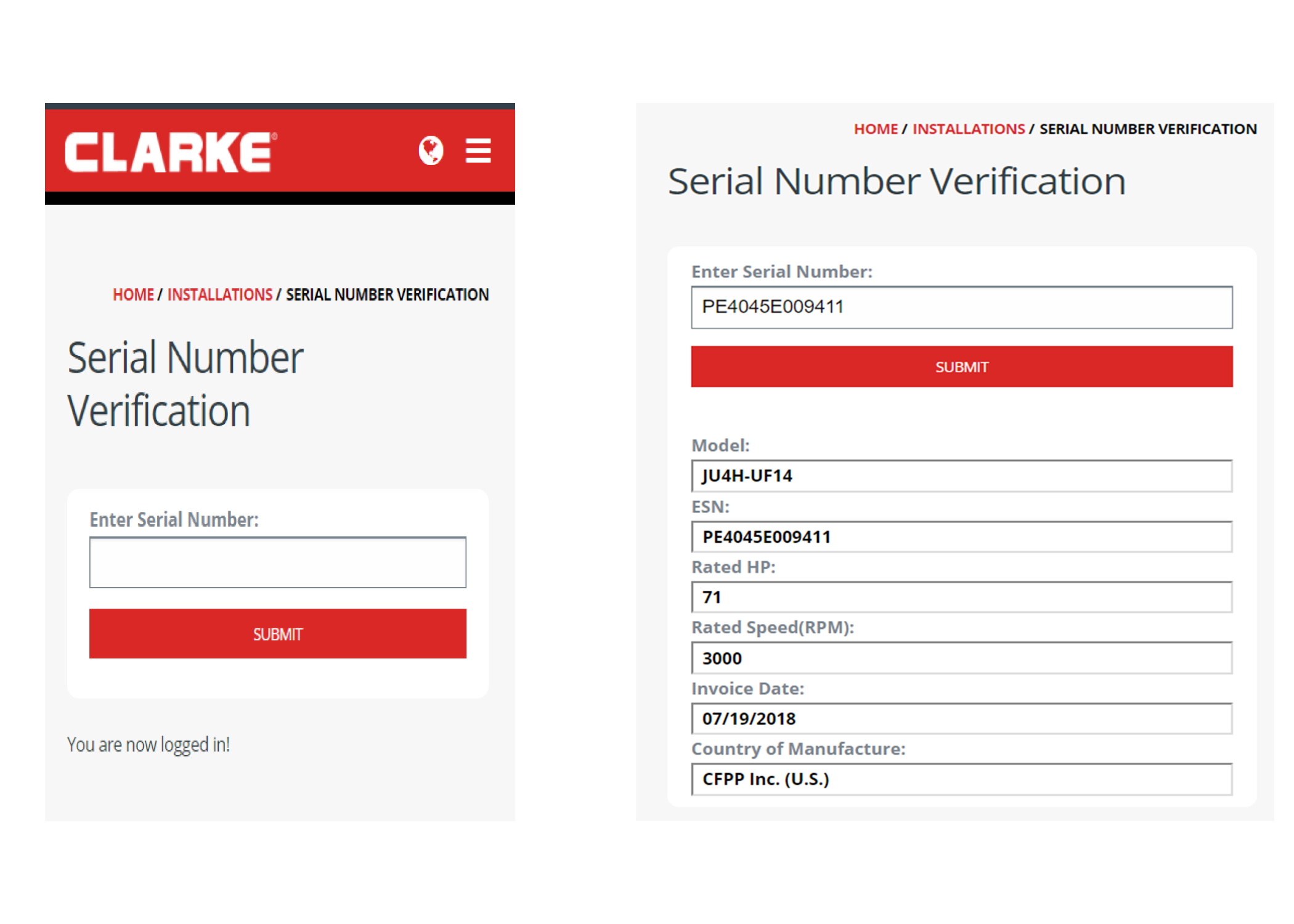The width and height of the screenshot is (1294, 924).
Task: Click the 'You are now logged in!' message
Action: pos(149,745)
